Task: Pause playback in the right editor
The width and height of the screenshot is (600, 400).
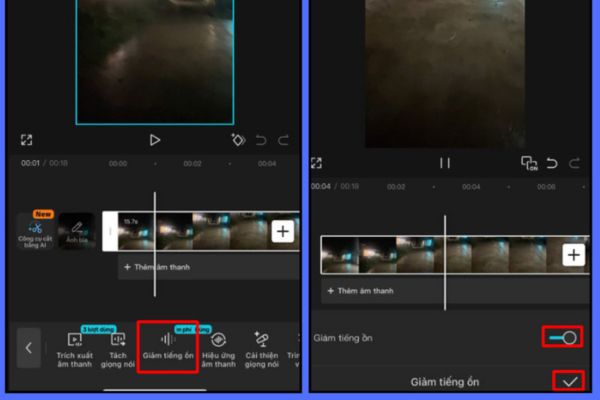Action: tap(445, 163)
